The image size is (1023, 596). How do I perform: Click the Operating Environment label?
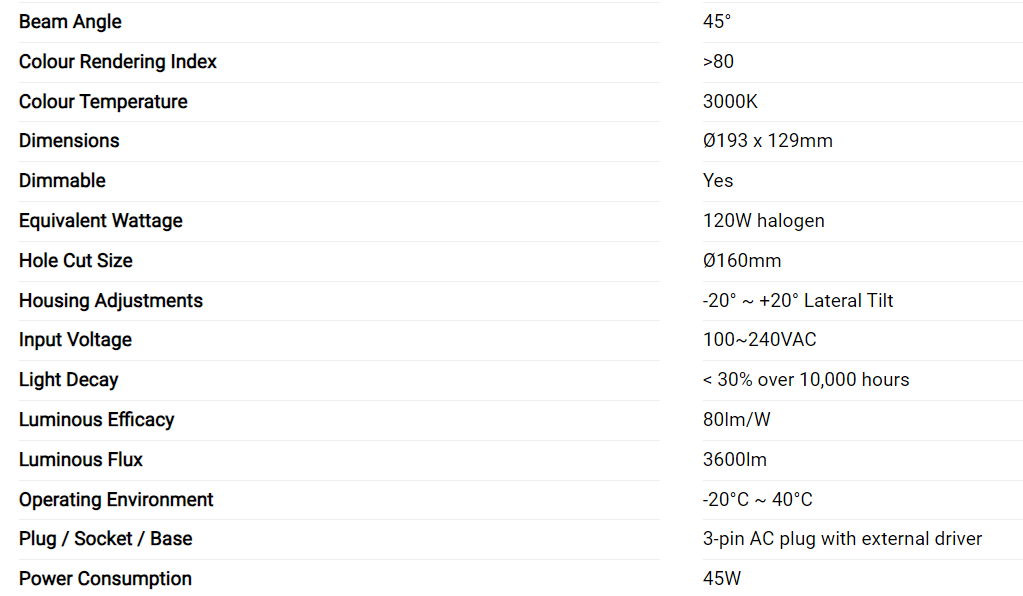pos(116,500)
